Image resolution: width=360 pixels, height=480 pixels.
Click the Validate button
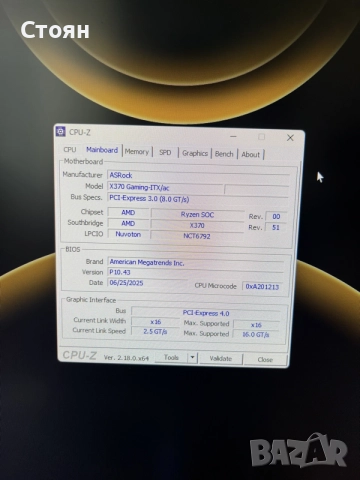(221, 359)
